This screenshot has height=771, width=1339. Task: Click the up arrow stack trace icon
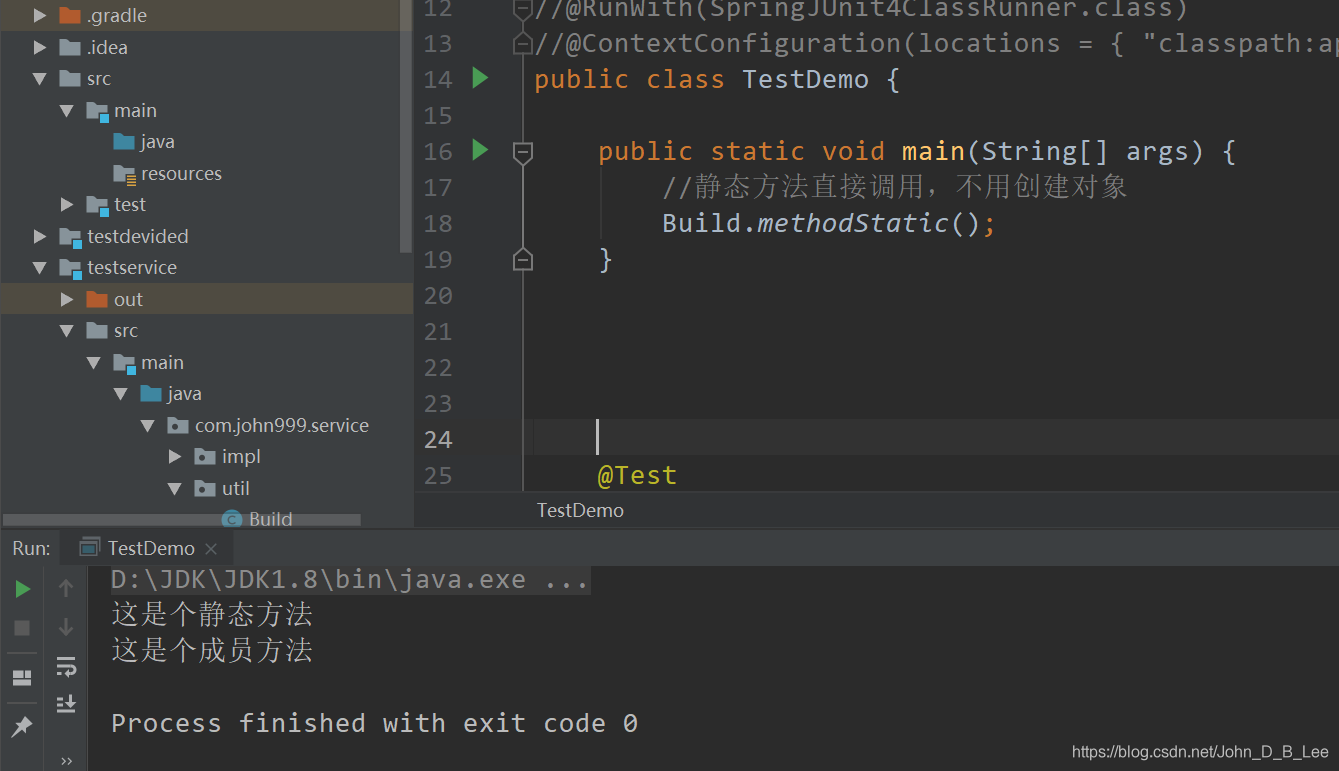coord(66,588)
